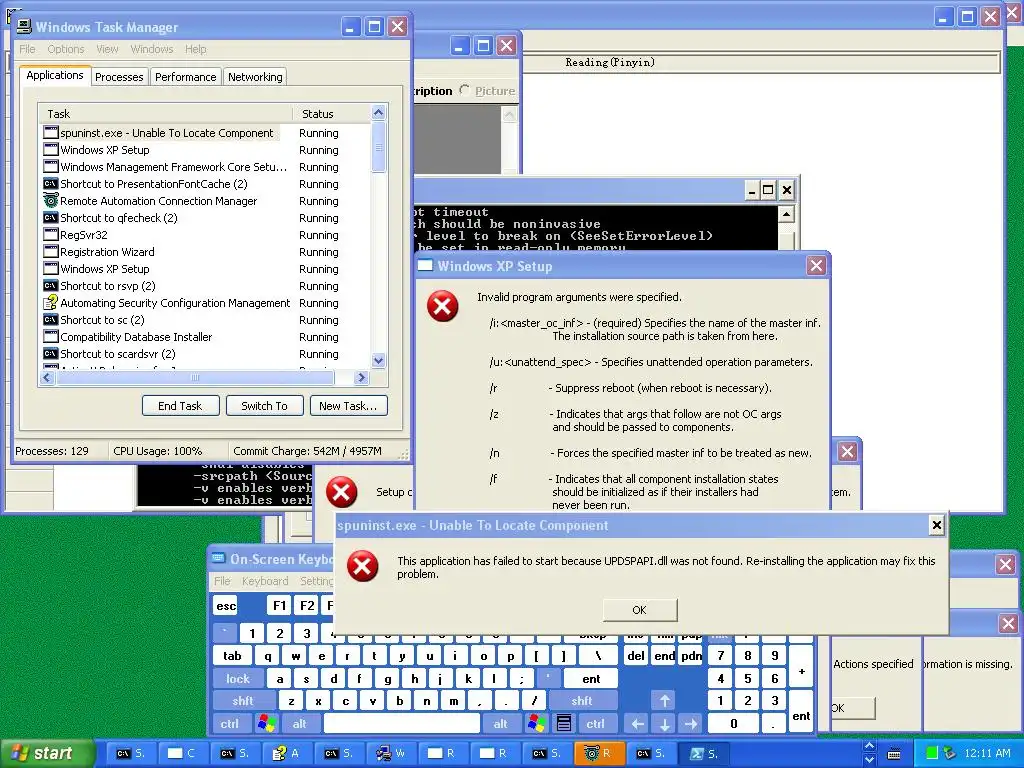Click the task list horizontal scroll left arrow
Screen dimensions: 1024x768
(x=46, y=377)
